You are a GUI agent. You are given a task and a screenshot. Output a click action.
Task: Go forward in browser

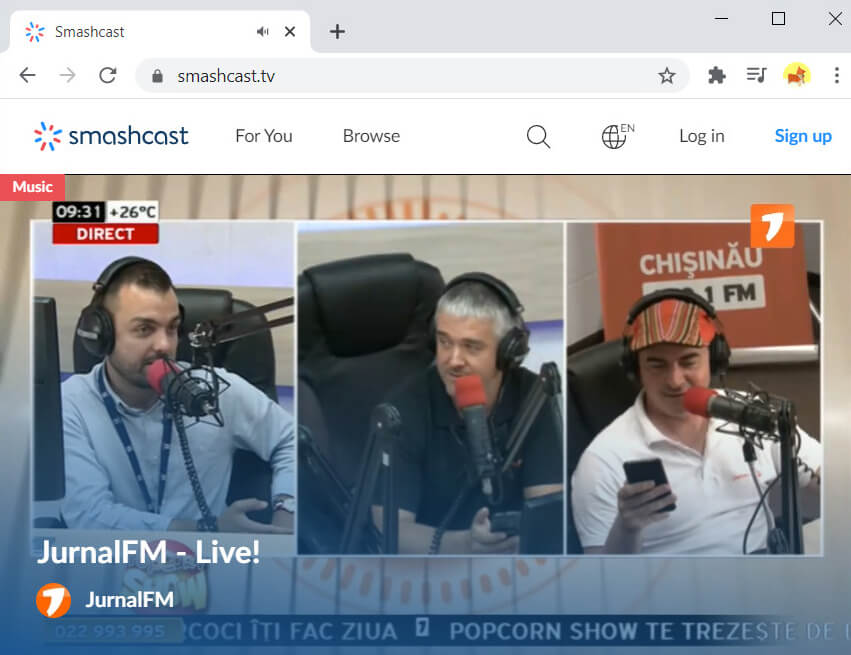tap(67, 75)
